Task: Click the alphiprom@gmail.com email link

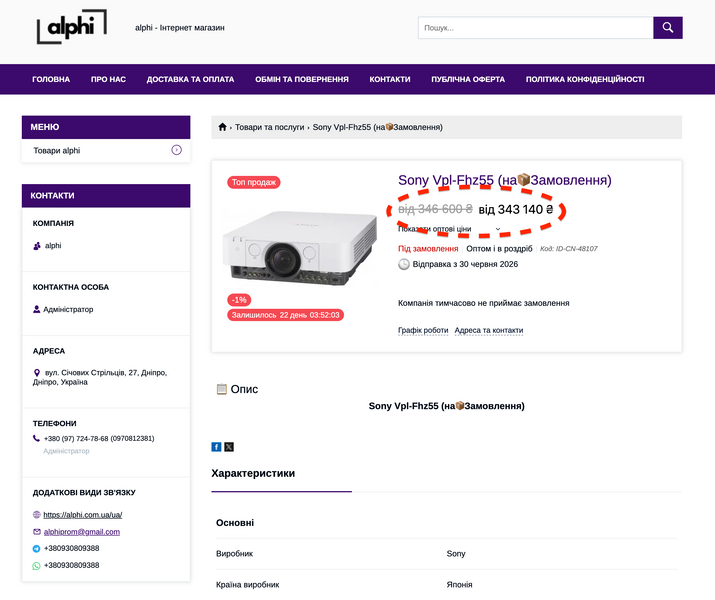Action: pos(82,532)
